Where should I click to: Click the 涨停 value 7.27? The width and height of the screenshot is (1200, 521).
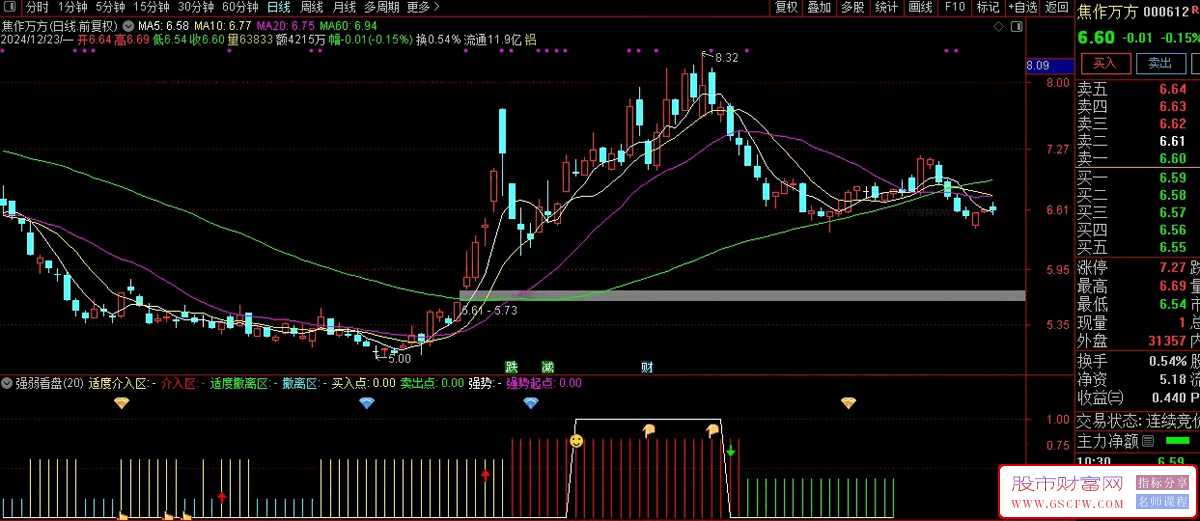(x=1172, y=267)
